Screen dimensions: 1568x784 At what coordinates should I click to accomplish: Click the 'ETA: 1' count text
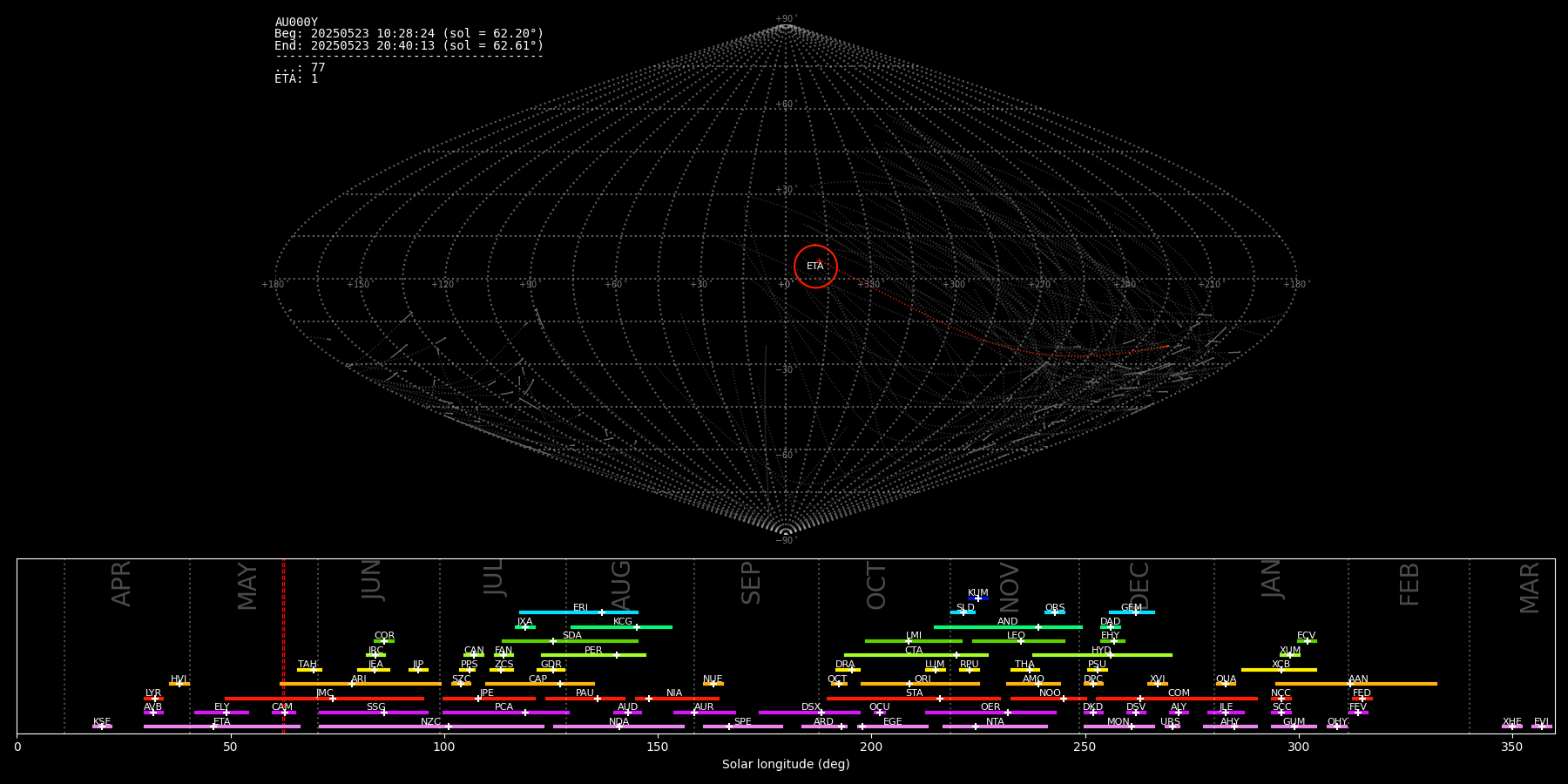coord(296,78)
